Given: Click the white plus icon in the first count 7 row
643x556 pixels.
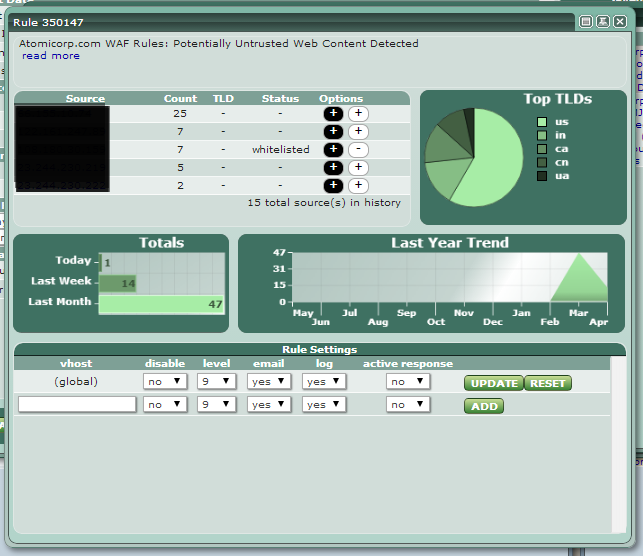Looking at the screenshot, I should [x=358, y=132].
